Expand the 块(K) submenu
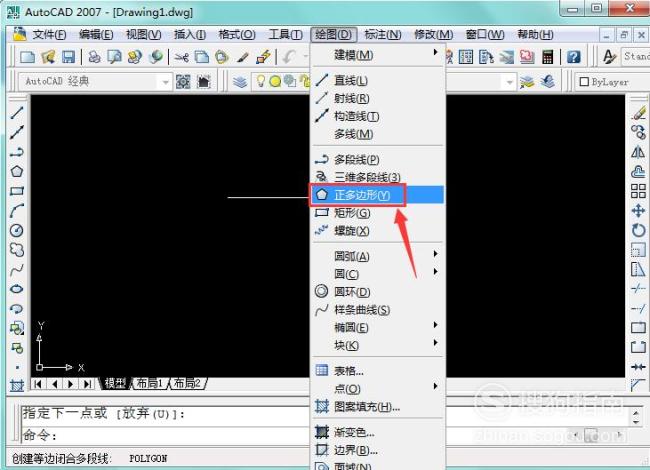The width and height of the screenshot is (650, 470). tap(378, 345)
